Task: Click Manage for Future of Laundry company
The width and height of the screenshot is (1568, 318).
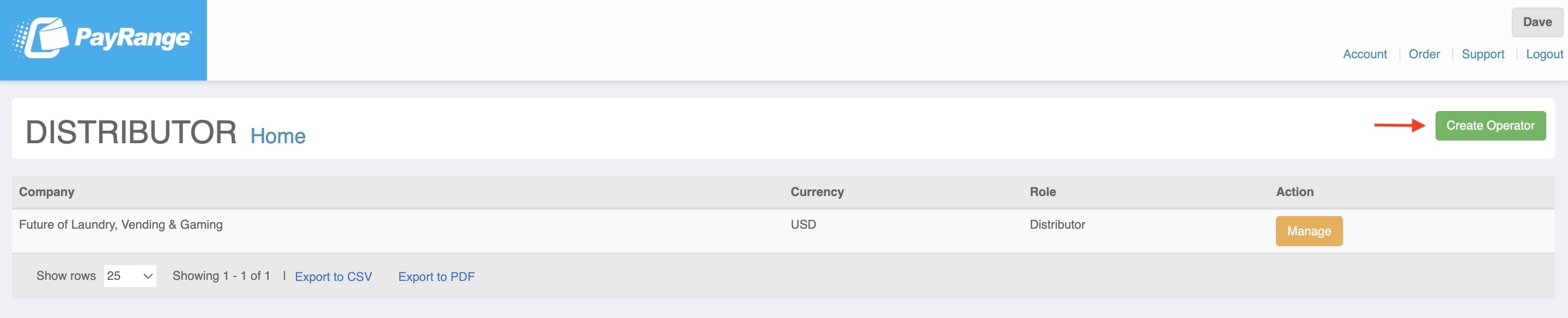Action: pos(1309,231)
